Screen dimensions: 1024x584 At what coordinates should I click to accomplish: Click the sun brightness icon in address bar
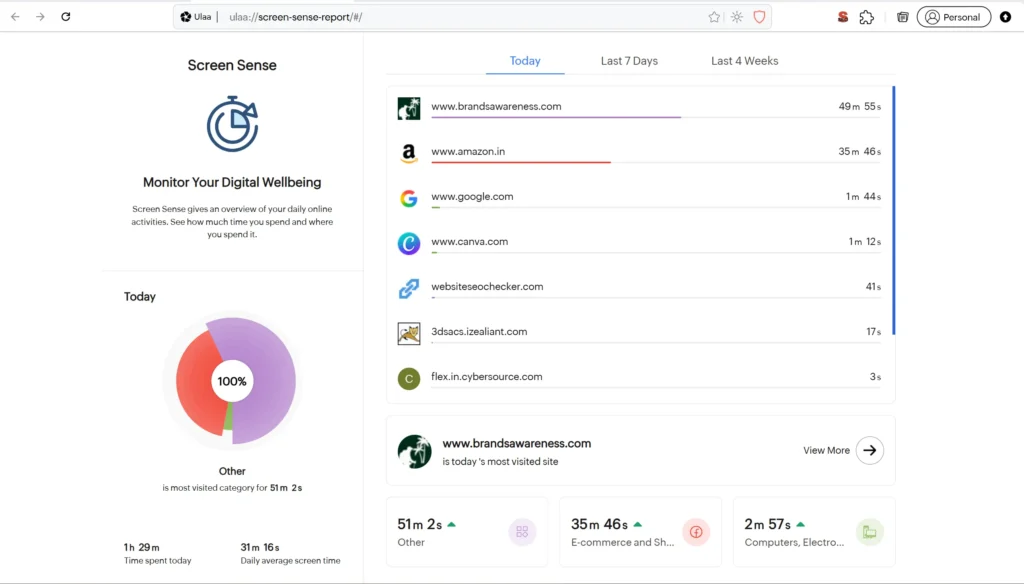[x=737, y=17]
